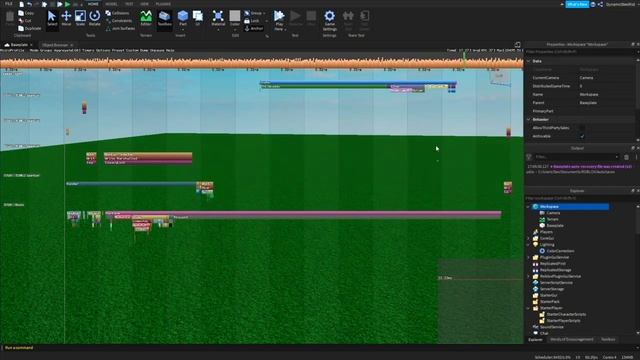Collapse the Behavior properties section

529,119
